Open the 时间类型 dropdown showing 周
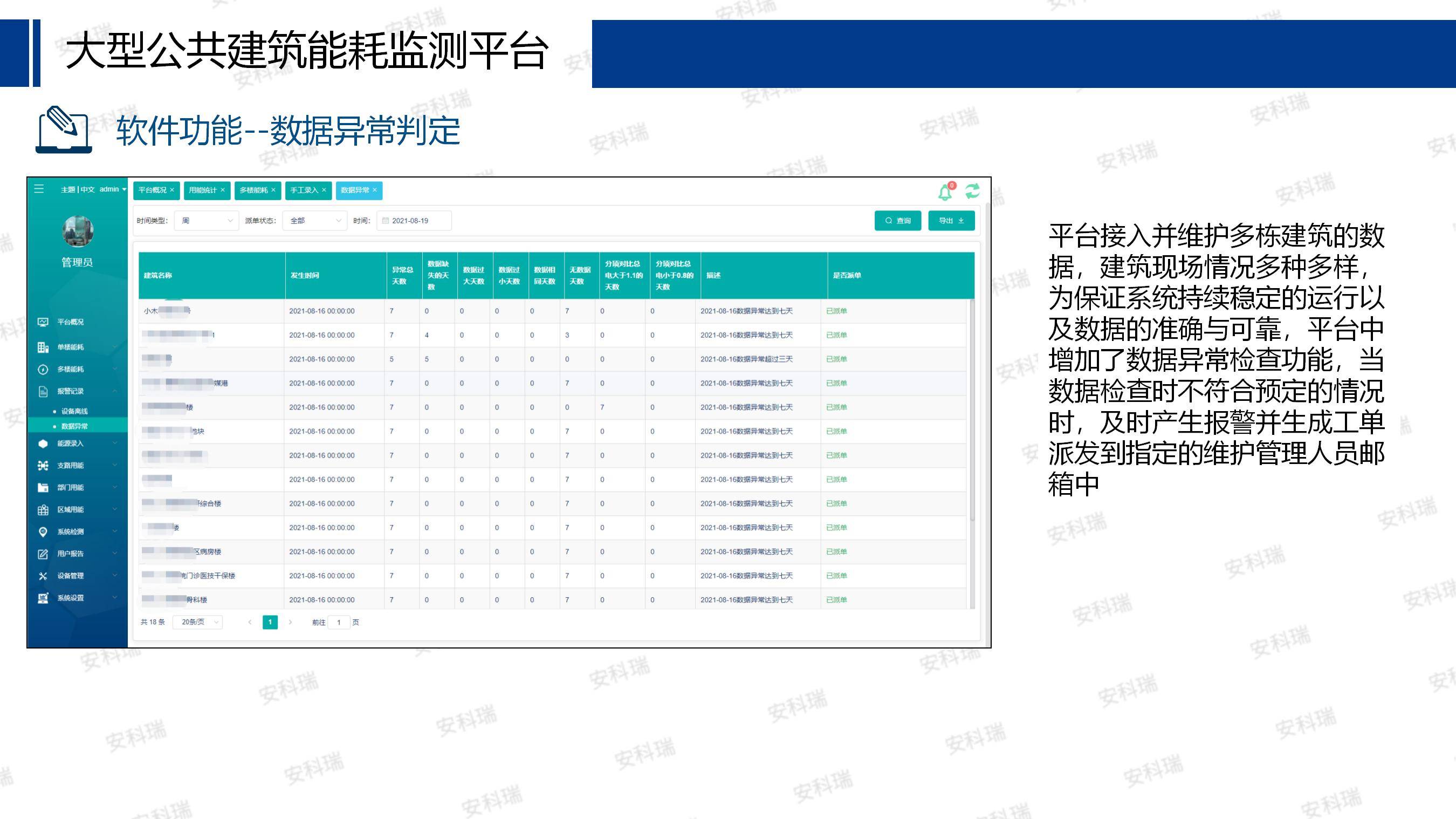Image resolution: width=1456 pixels, height=819 pixels. 207,221
